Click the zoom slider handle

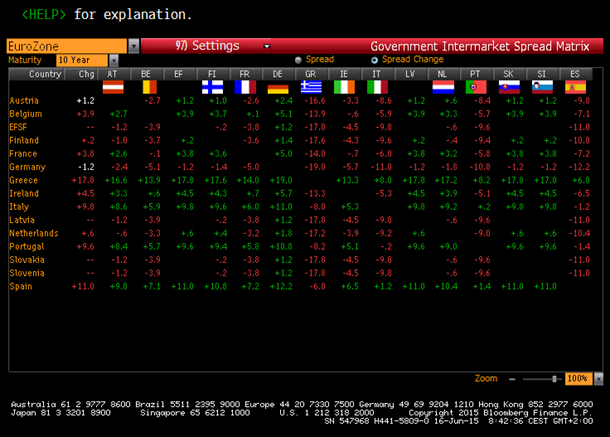[x=554, y=379]
